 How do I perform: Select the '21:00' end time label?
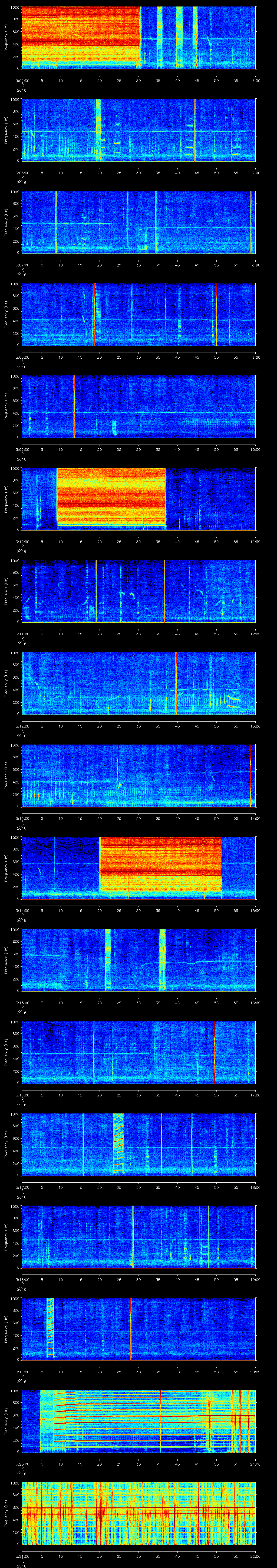pos(255,1465)
